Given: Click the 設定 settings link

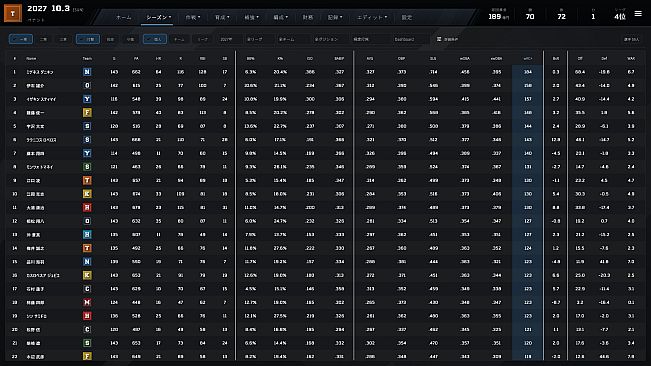Looking at the screenshot, I should (x=406, y=17).
